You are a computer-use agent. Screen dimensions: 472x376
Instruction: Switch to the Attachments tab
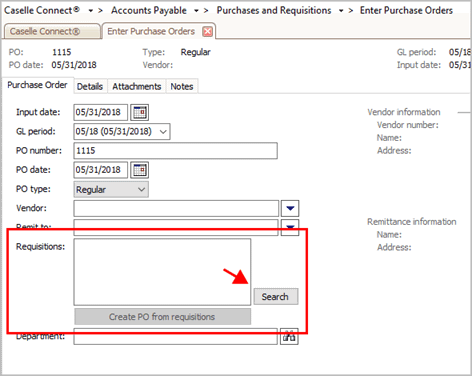[x=137, y=87]
